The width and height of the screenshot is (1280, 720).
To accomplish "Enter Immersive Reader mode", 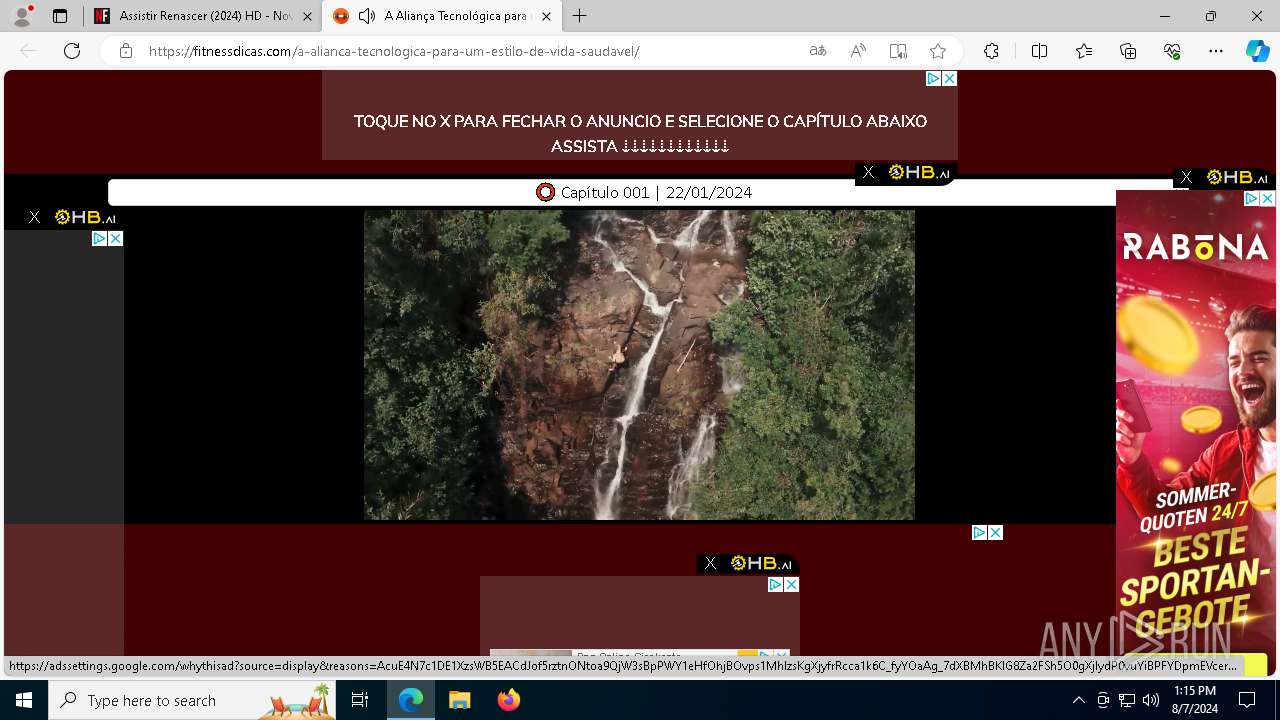I will click(x=898, y=51).
